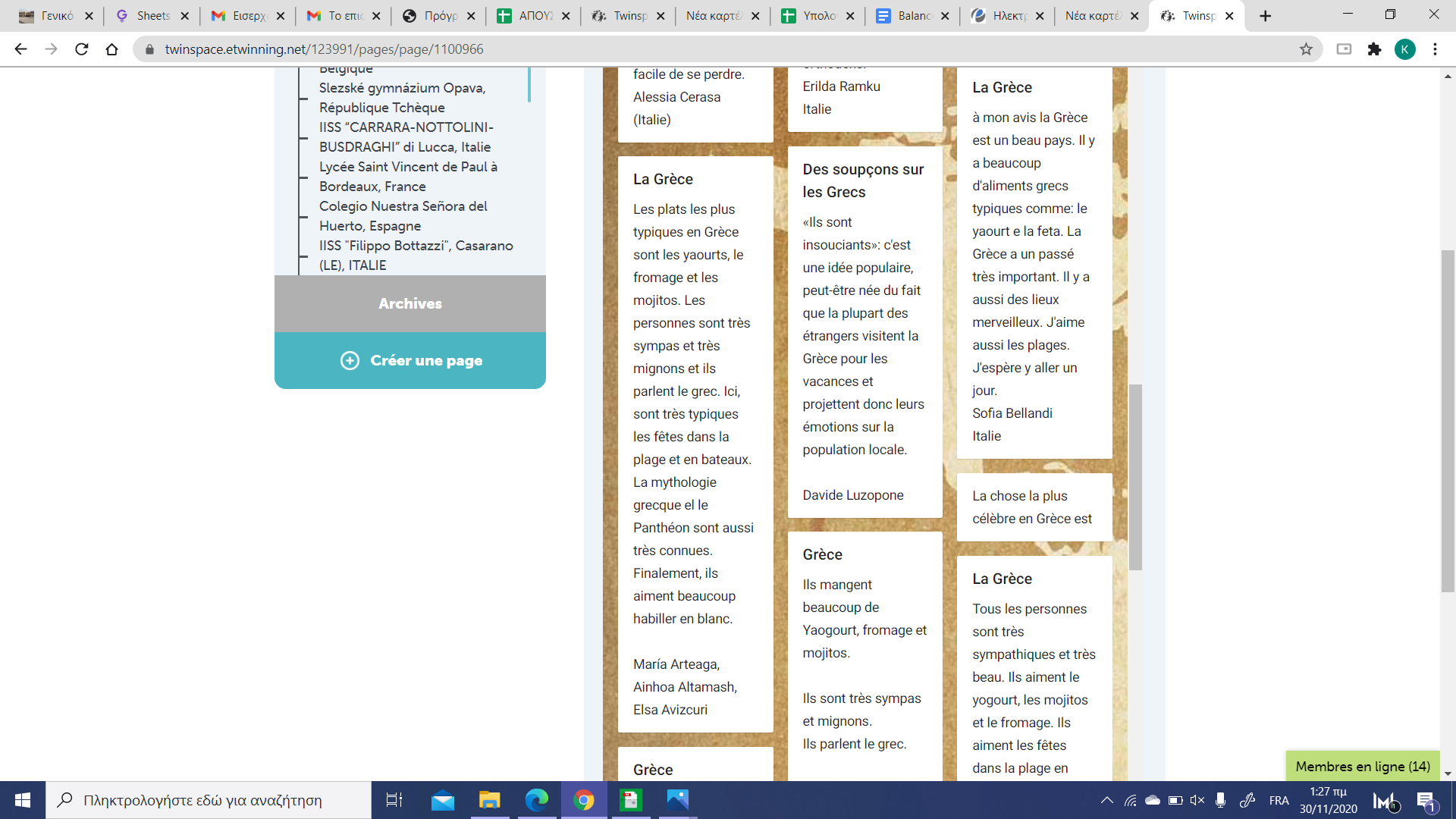Click the K profile avatar icon
This screenshot has height=819, width=1456.
1404,49
